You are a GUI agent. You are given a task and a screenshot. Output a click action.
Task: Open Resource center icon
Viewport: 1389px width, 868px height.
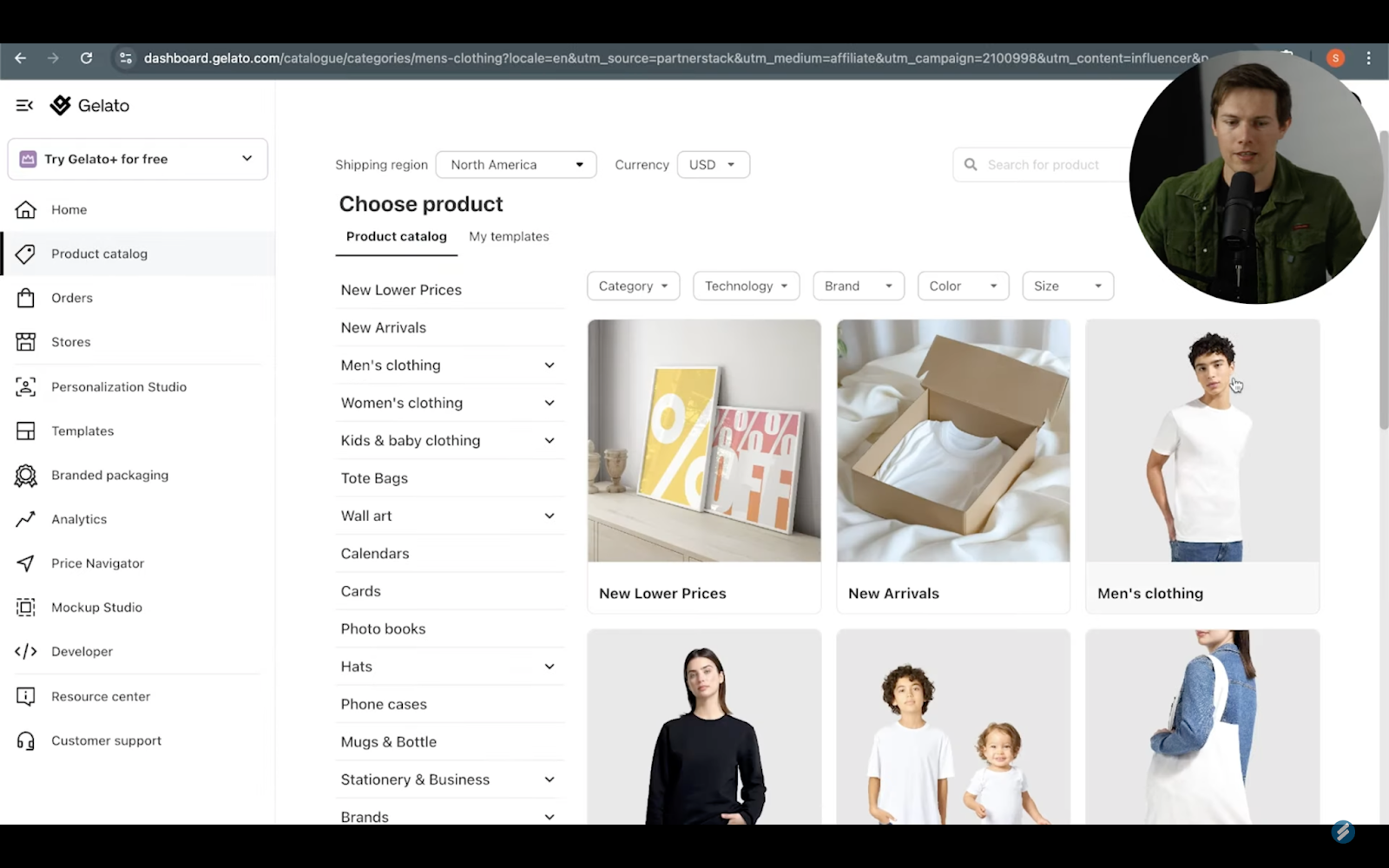(26, 696)
